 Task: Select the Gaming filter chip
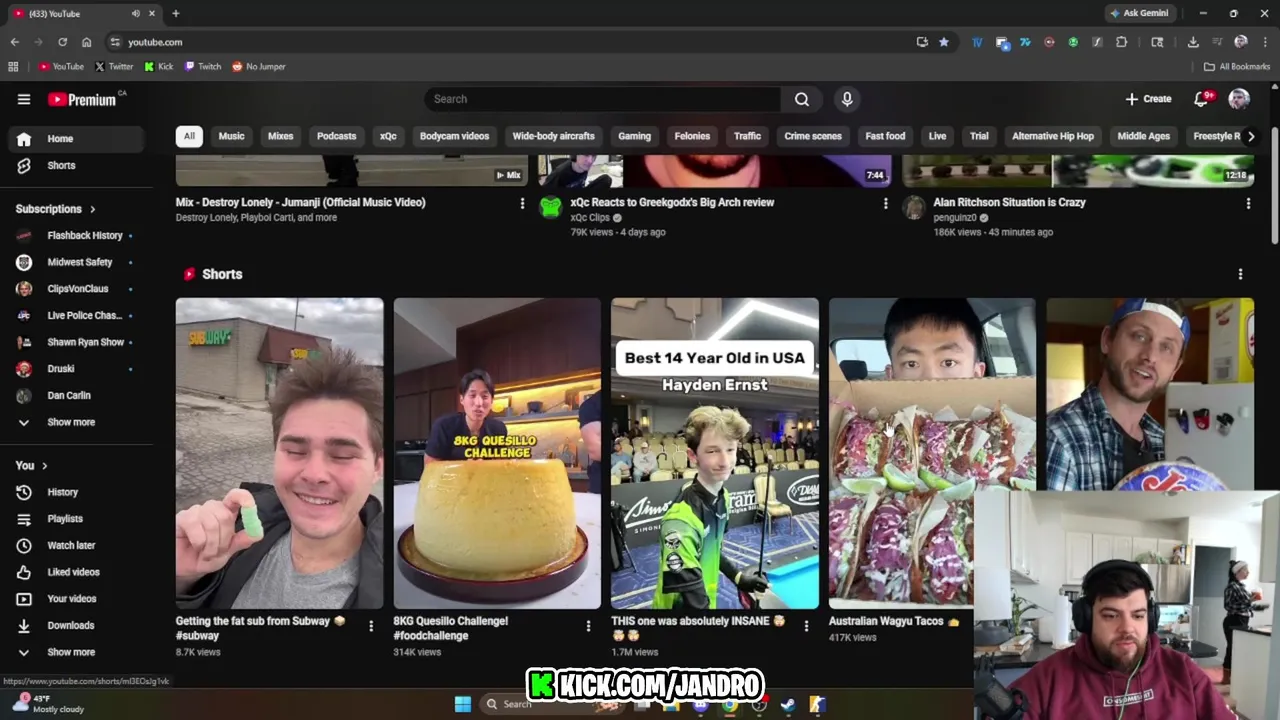tap(634, 136)
